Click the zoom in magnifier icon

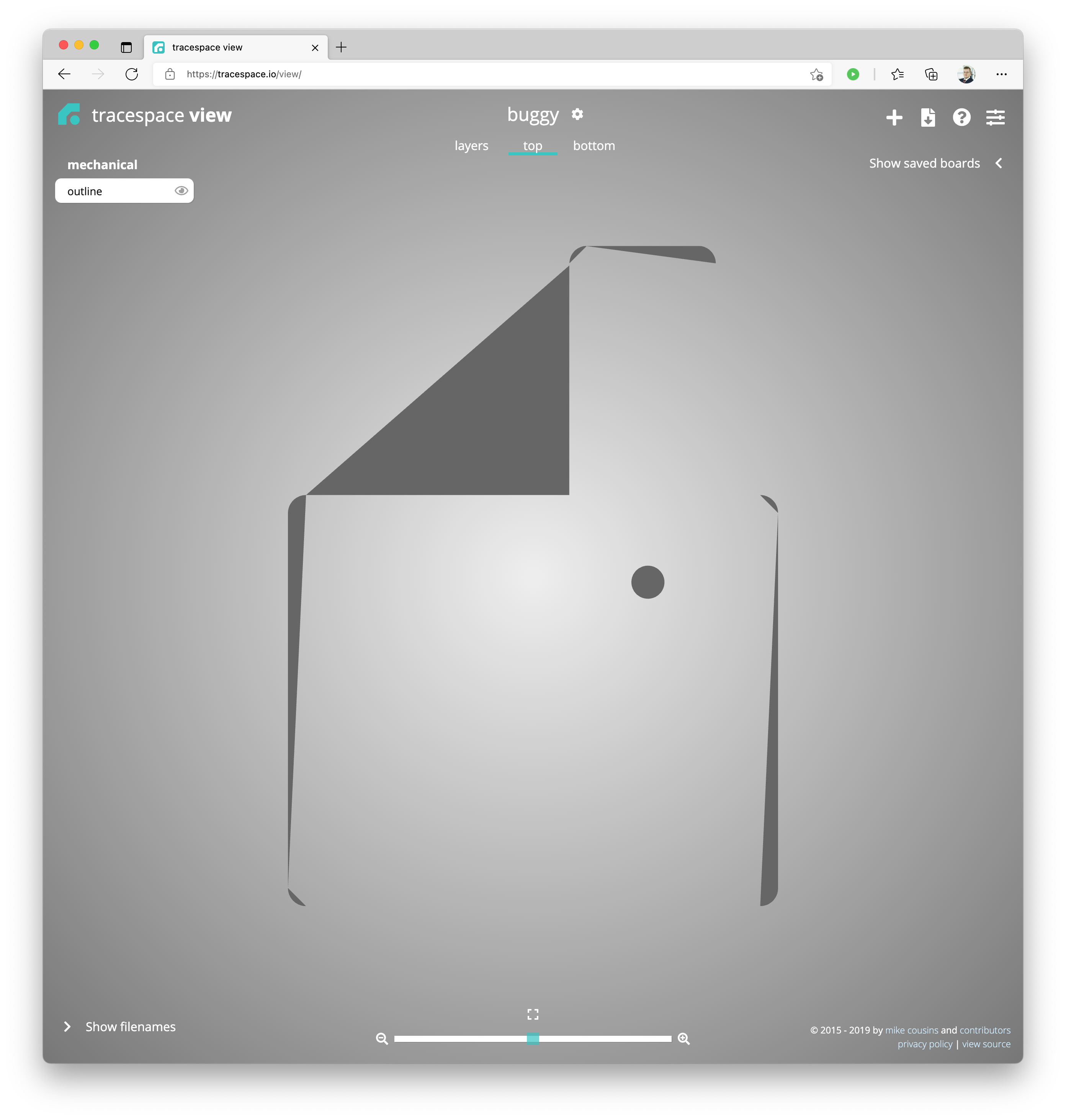pyautogui.click(x=684, y=1038)
